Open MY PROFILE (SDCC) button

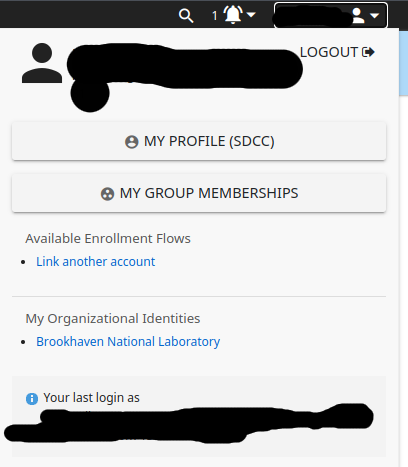coord(199,141)
